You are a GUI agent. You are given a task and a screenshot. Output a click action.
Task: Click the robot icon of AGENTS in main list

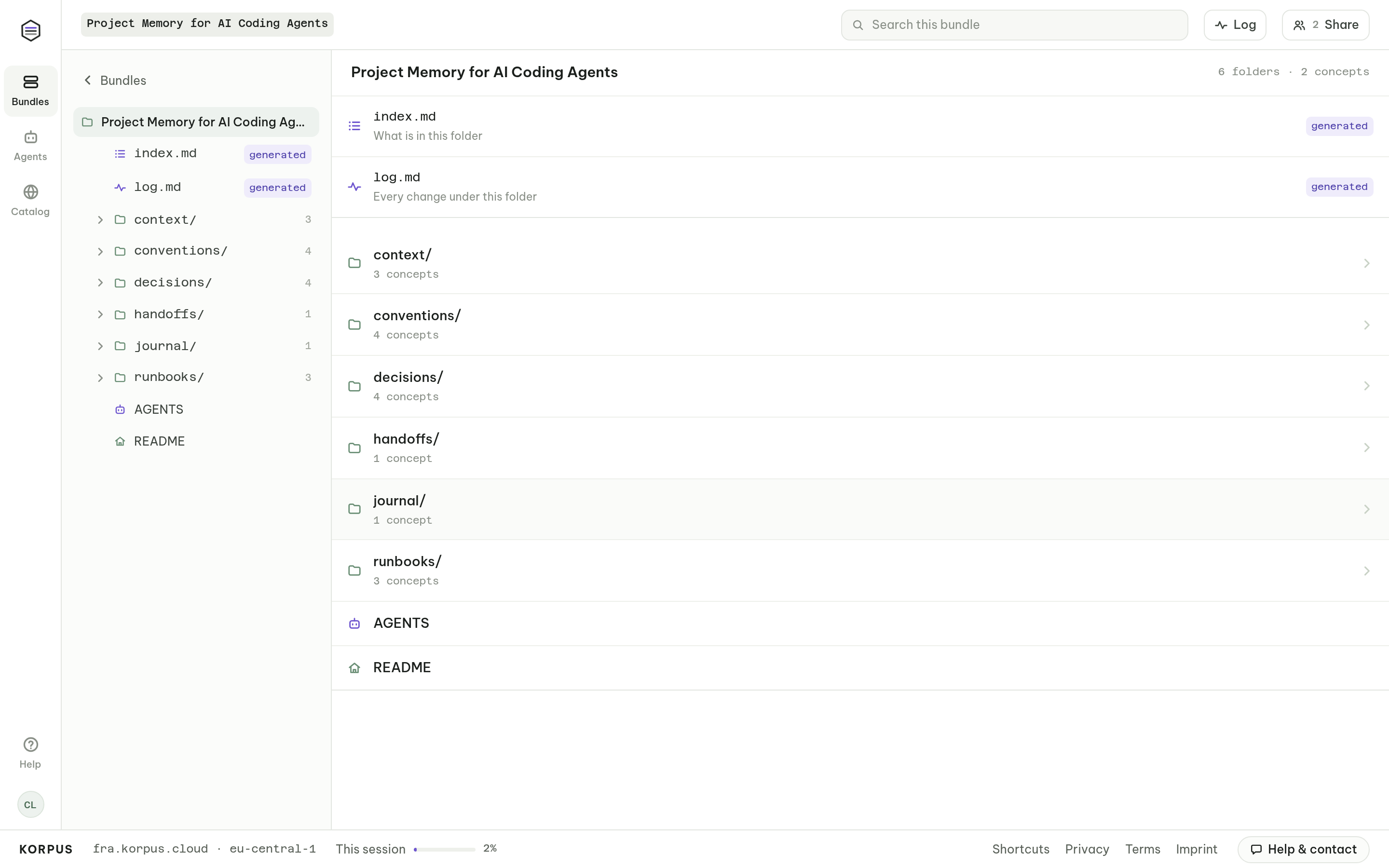coord(354,624)
